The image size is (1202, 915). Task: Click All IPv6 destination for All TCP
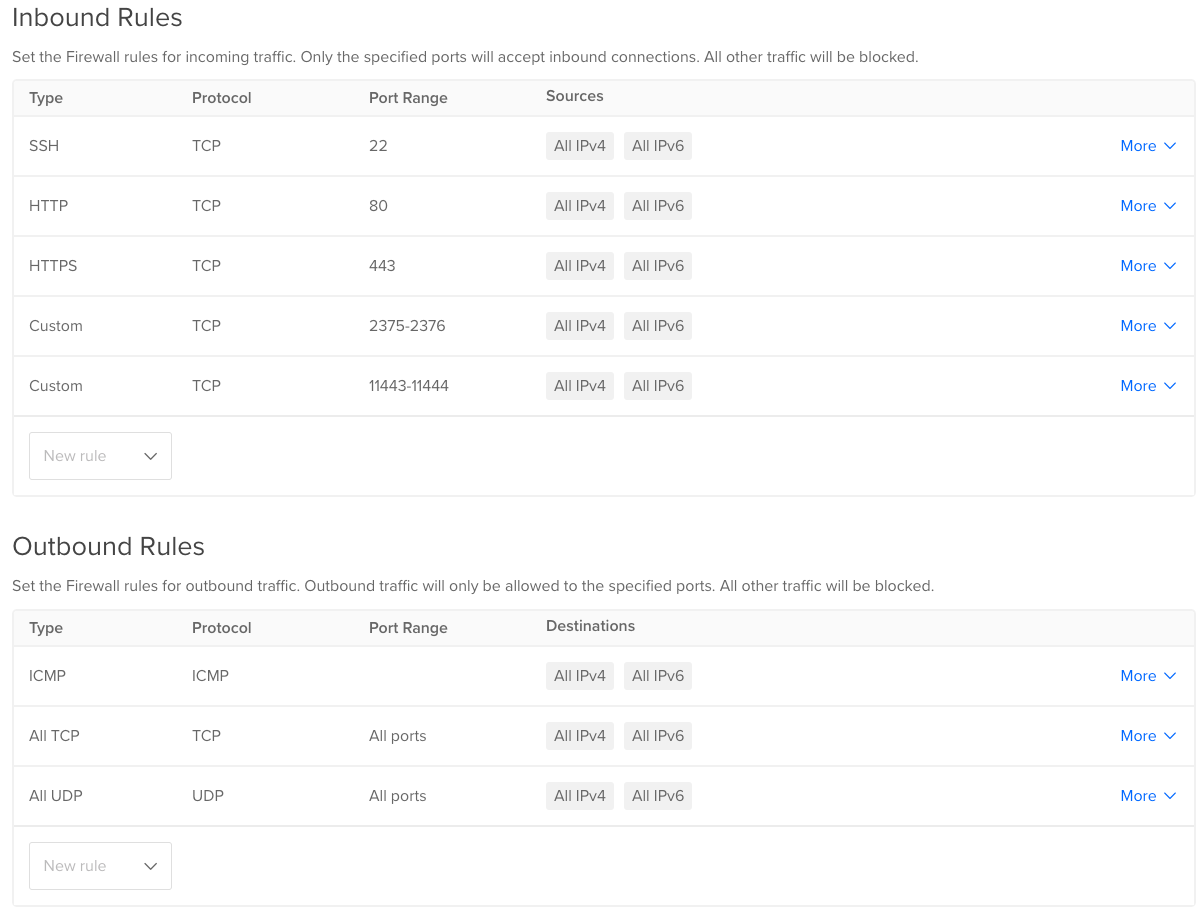[658, 736]
